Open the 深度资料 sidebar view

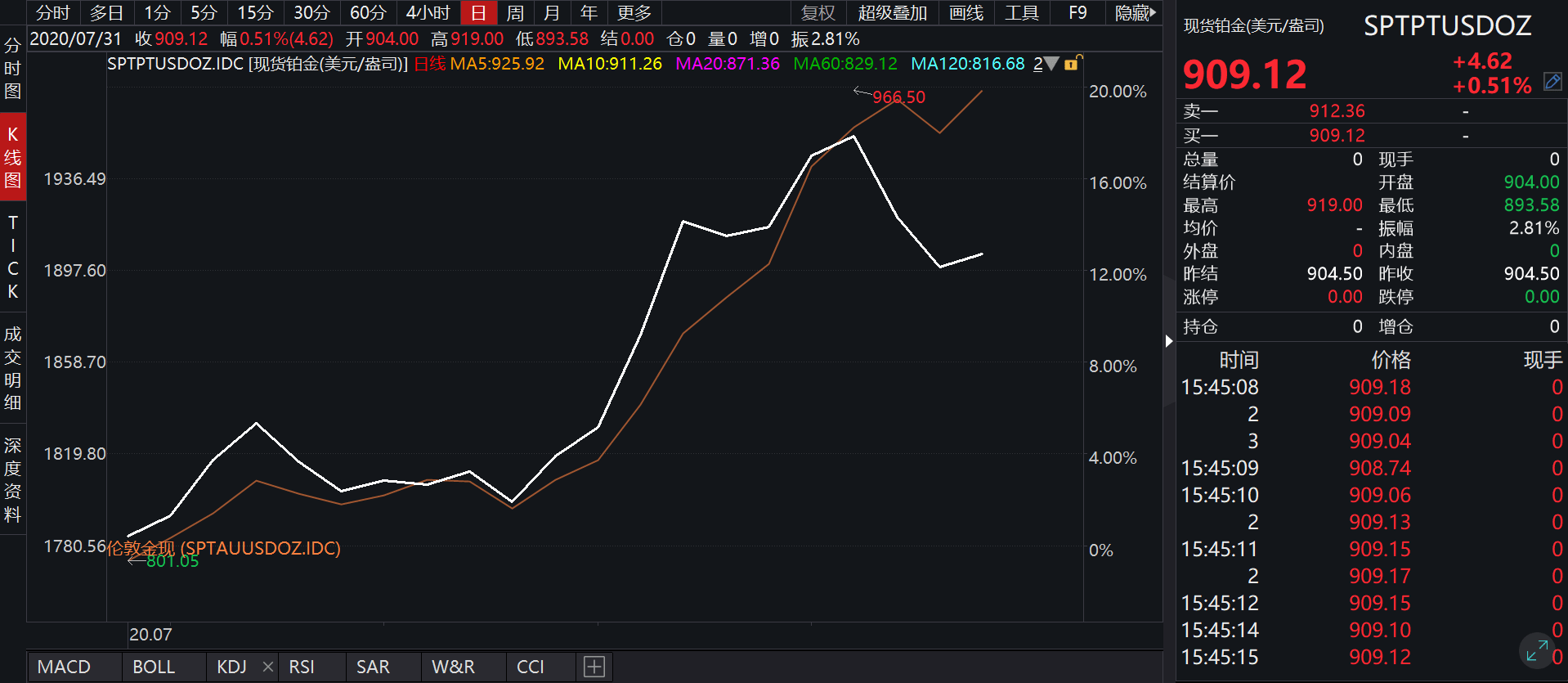click(x=12, y=479)
